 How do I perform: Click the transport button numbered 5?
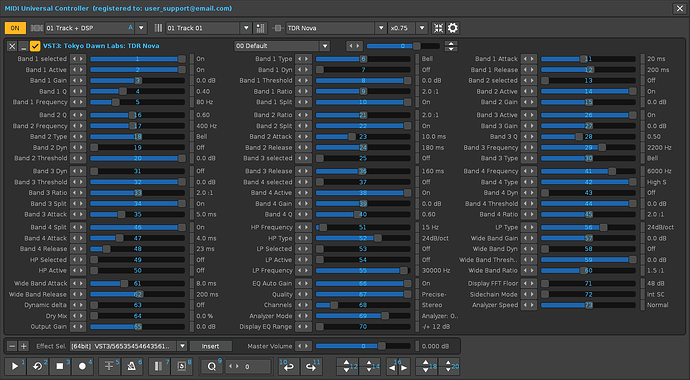tap(109, 366)
